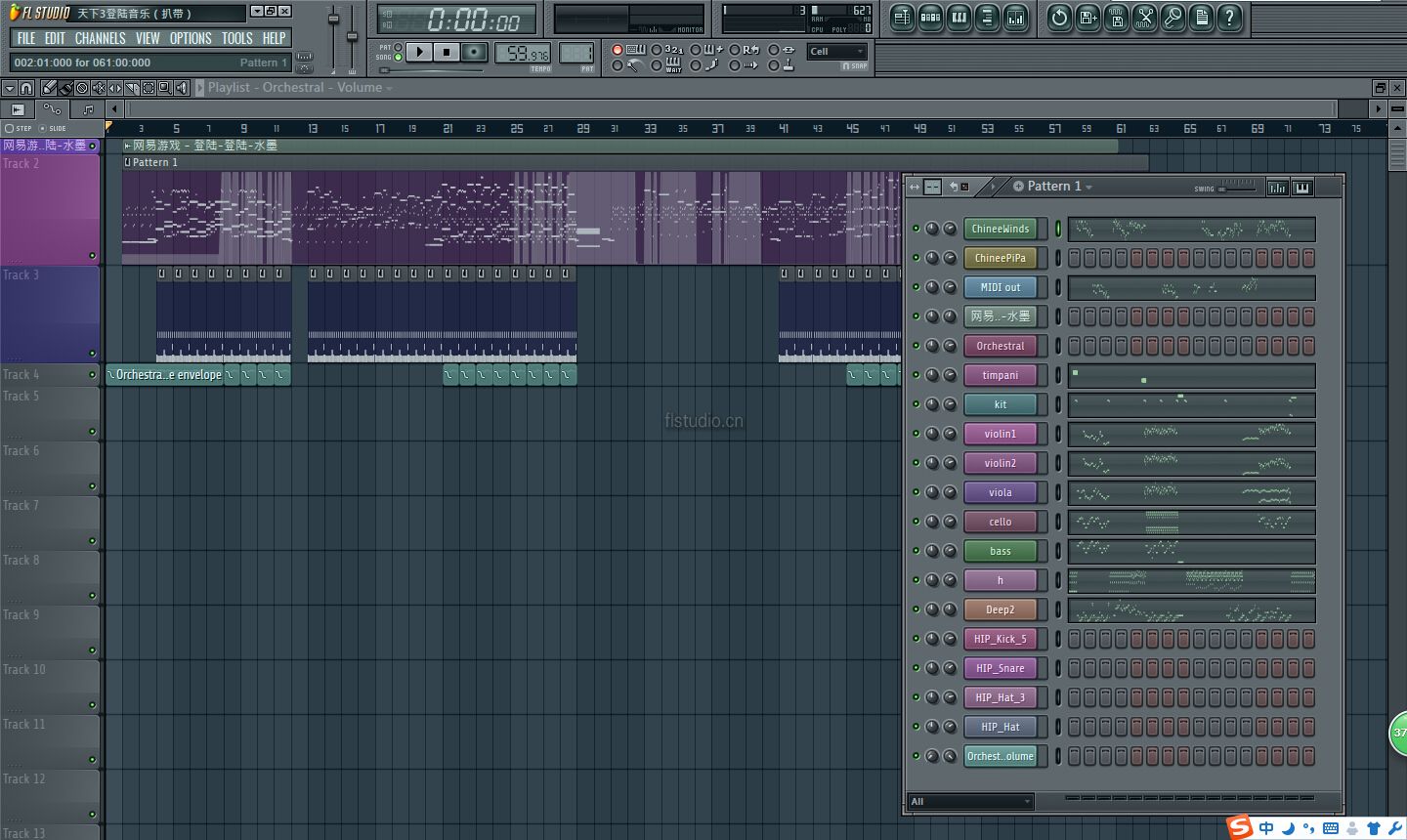Open the All channel filter dropdown

970,801
